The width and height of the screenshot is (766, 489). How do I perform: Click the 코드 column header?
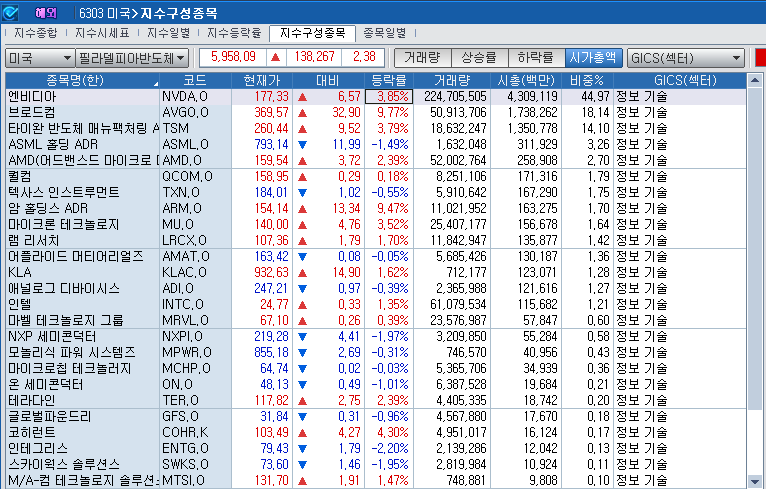coord(195,81)
